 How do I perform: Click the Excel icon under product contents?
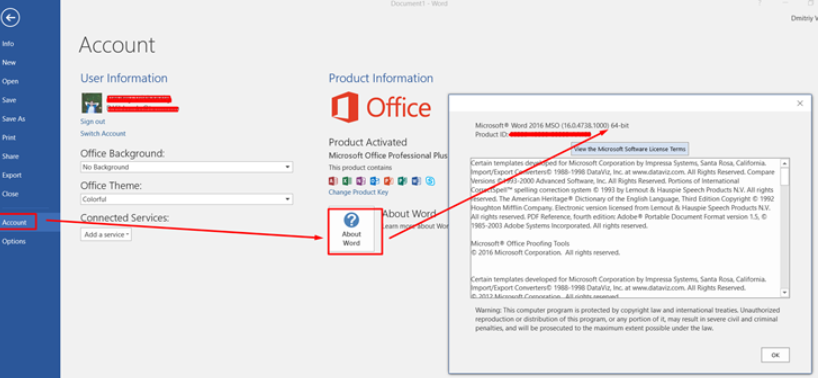(x=347, y=181)
